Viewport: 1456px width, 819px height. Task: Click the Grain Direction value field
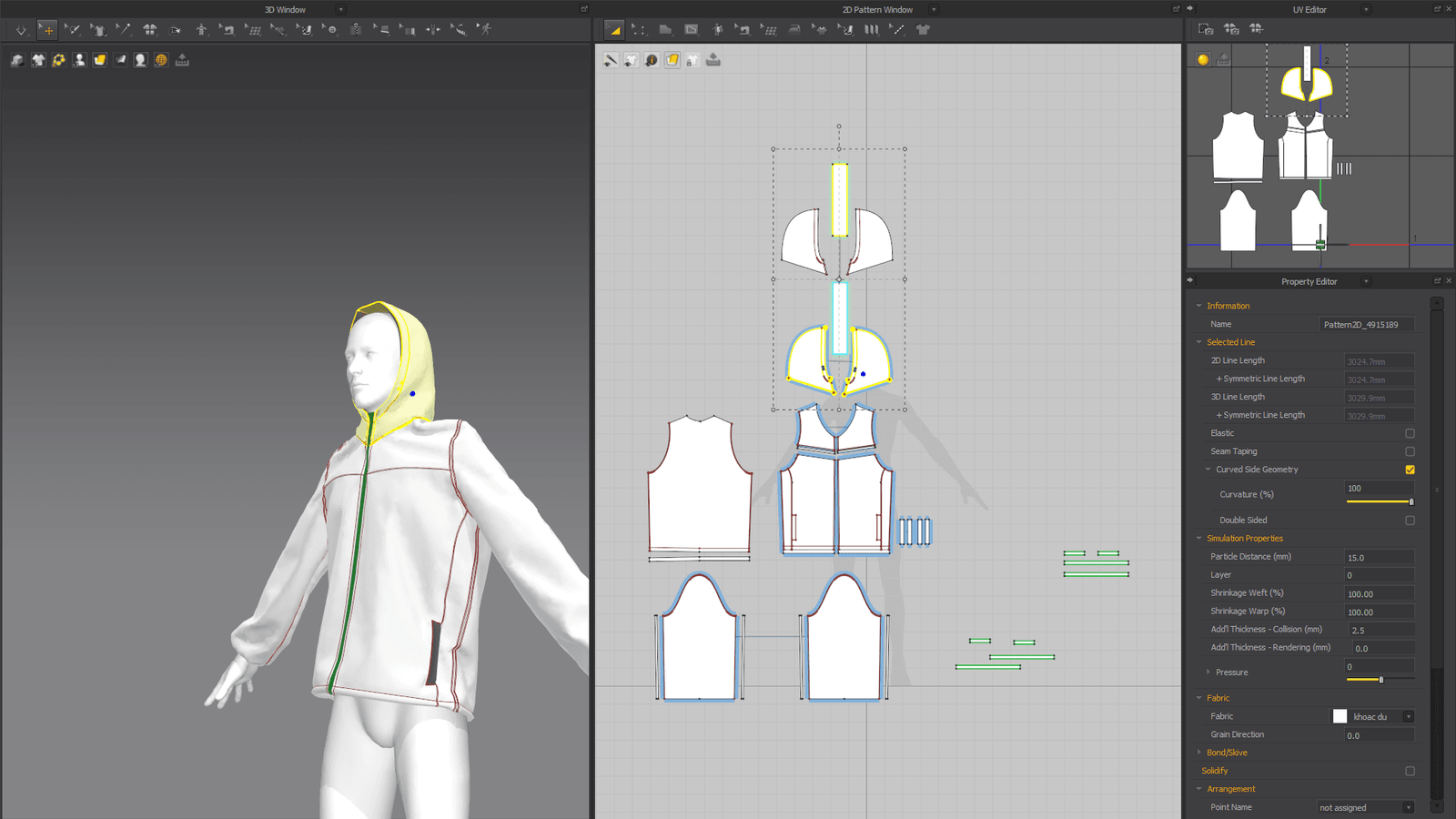coord(1380,735)
